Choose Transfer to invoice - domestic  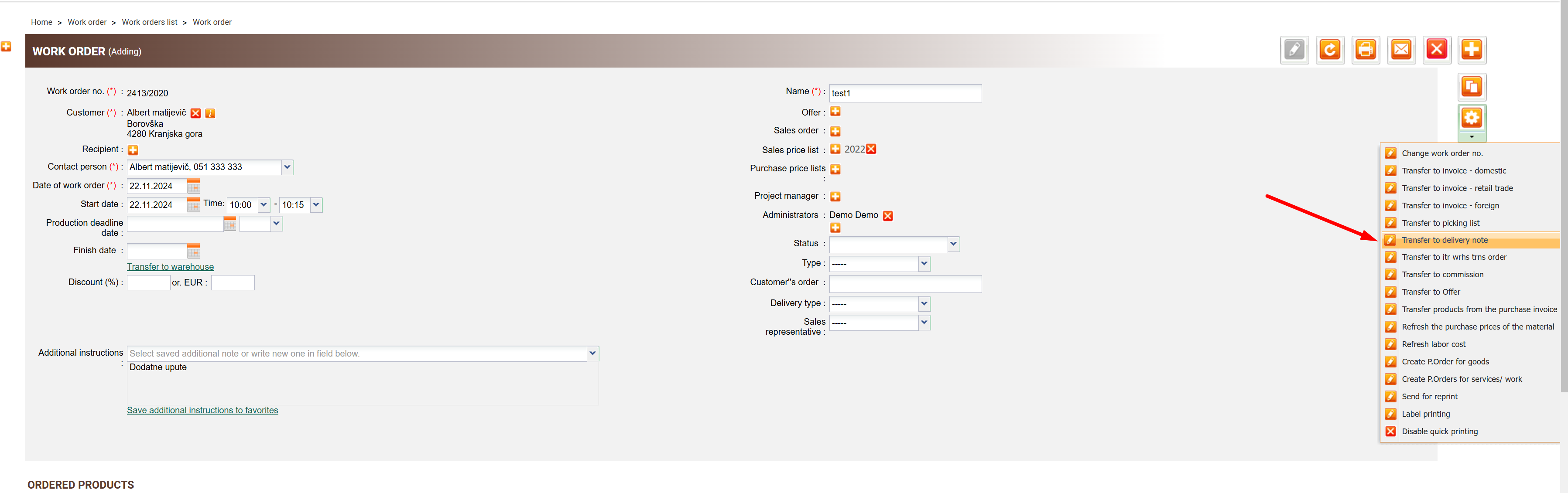pos(1454,171)
